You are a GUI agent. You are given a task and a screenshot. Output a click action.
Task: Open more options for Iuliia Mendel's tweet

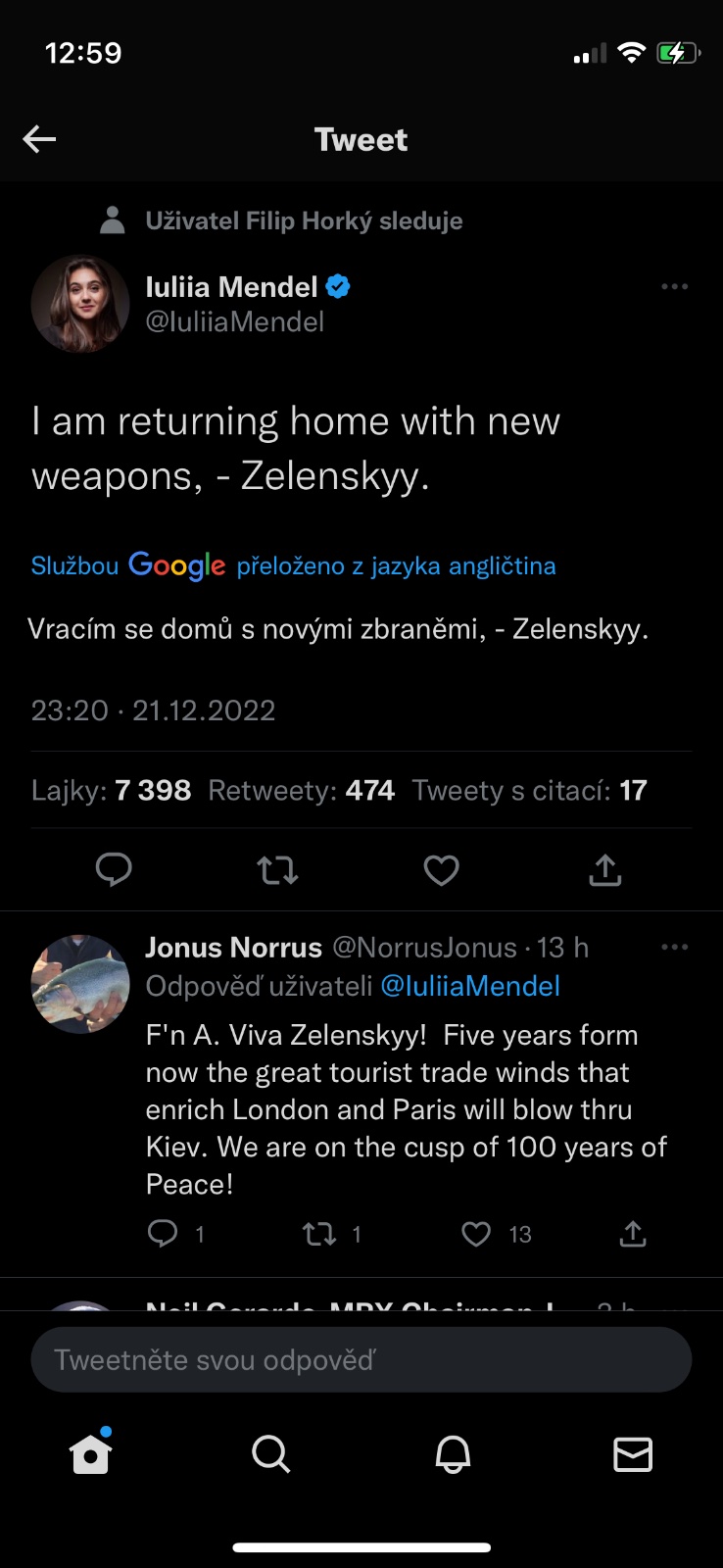click(x=674, y=287)
